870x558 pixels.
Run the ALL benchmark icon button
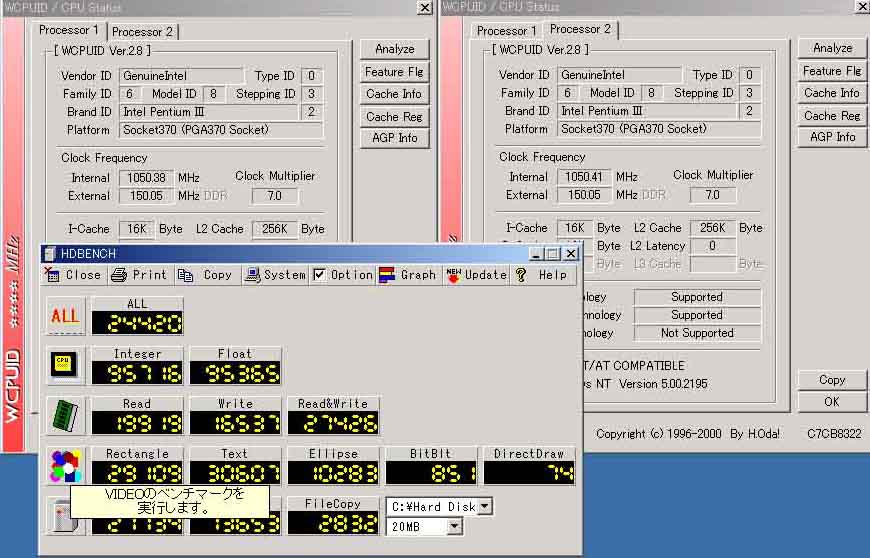coord(65,316)
